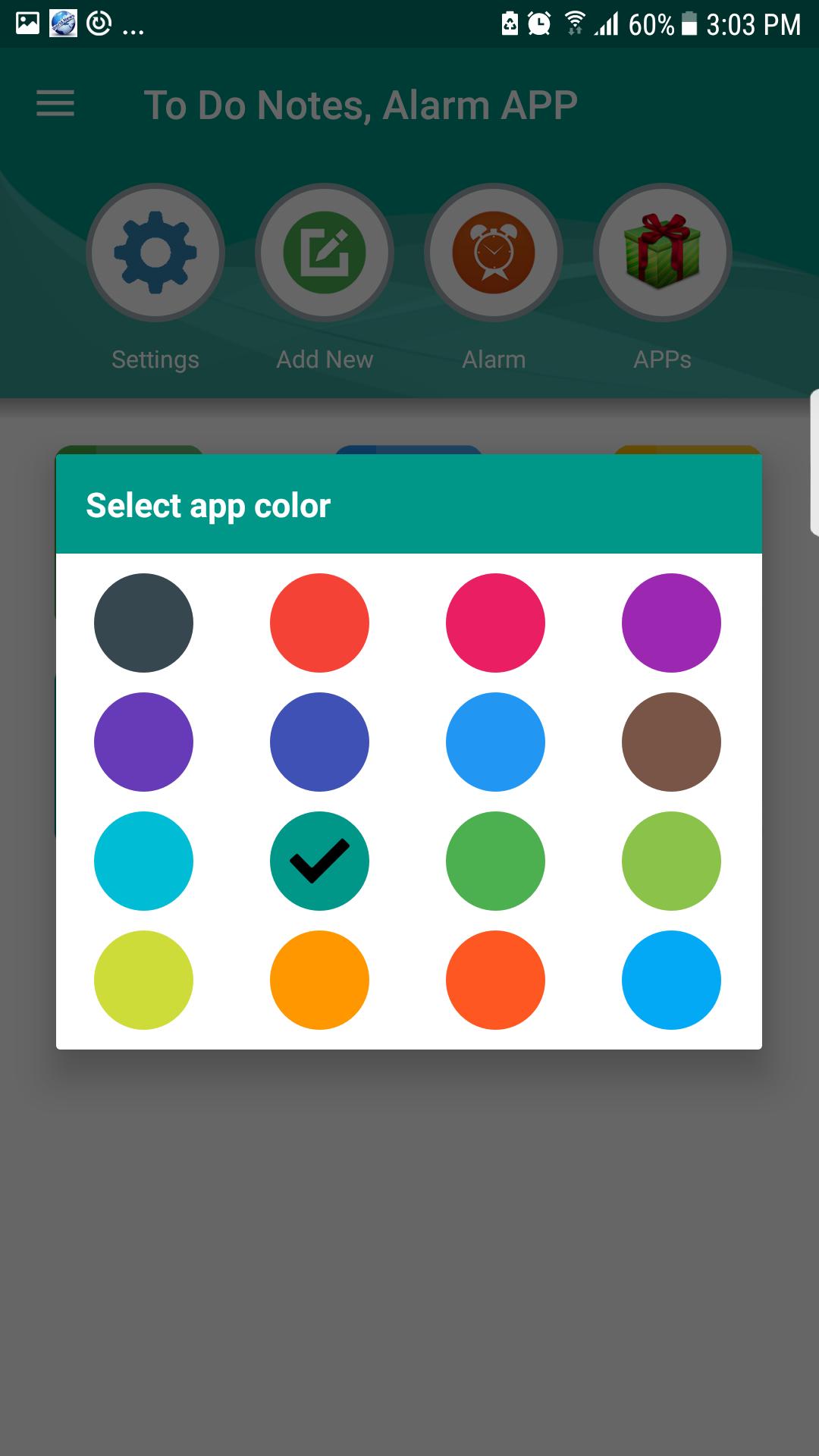Tap the Select app color dialog title
The image size is (819, 1456).
coord(209,506)
